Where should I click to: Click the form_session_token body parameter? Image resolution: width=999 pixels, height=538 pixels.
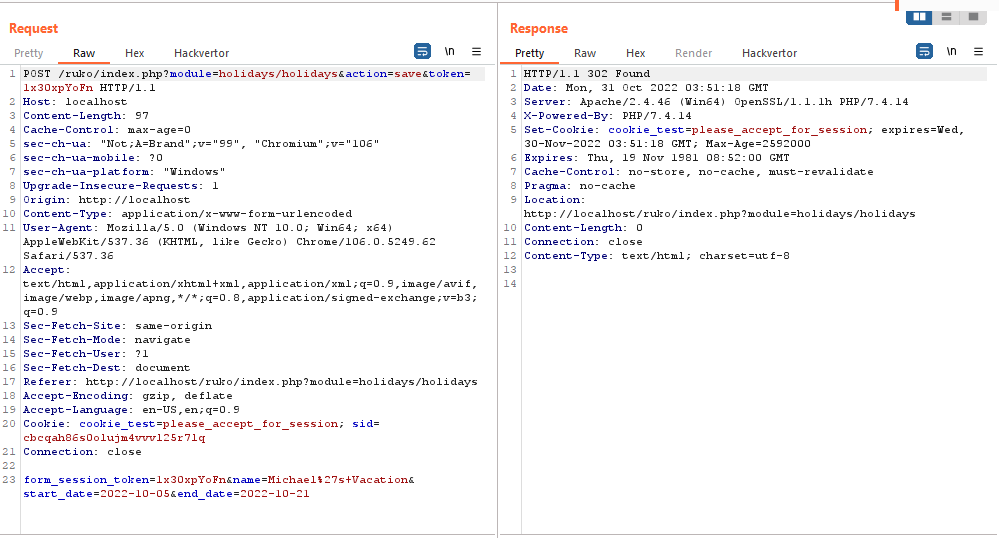point(124,480)
